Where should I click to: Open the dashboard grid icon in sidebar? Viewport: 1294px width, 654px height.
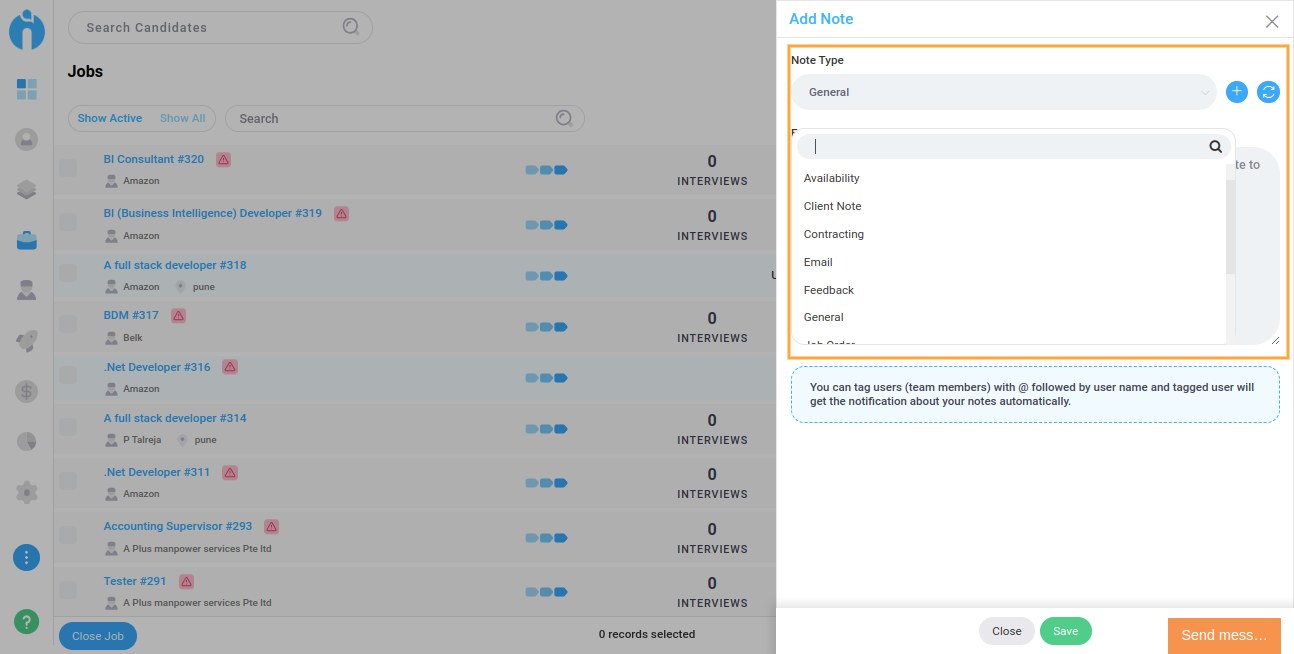(27, 89)
